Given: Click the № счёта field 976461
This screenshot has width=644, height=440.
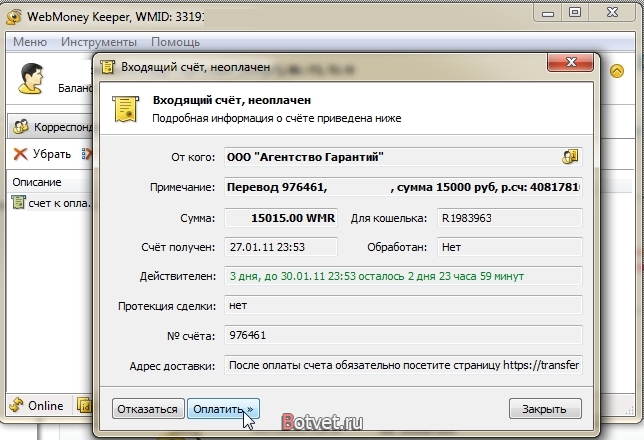Looking at the screenshot, I should [403, 335].
